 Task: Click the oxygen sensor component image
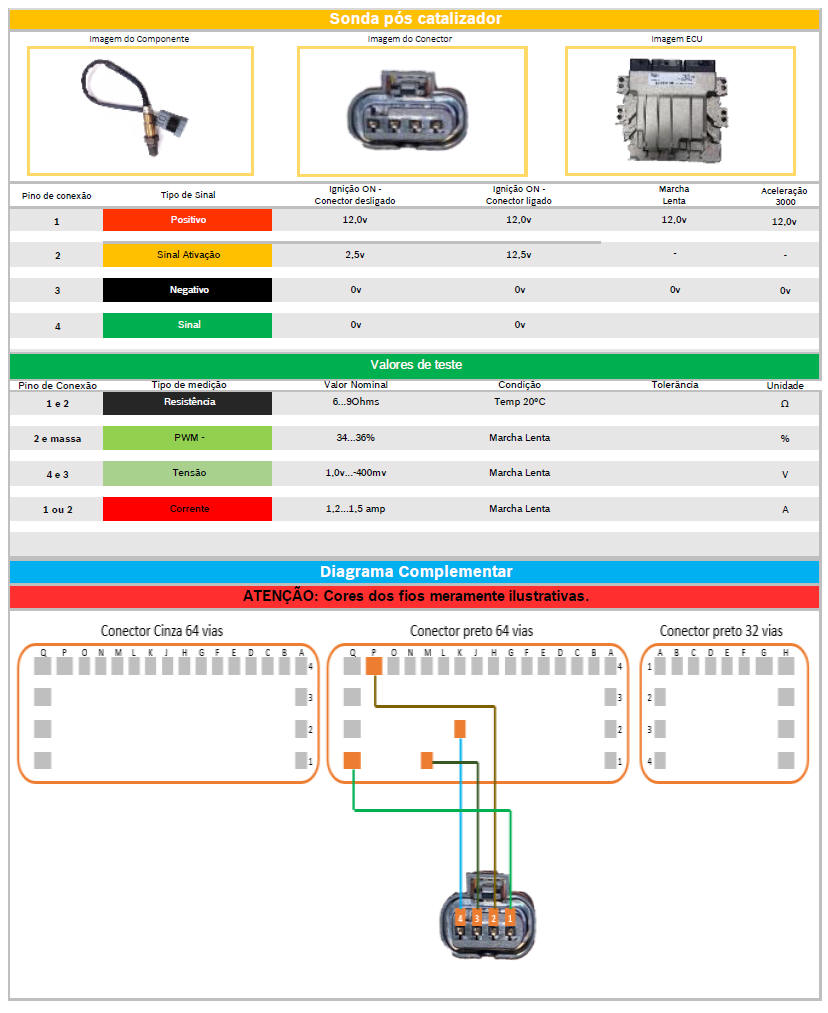click(x=140, y=109)
